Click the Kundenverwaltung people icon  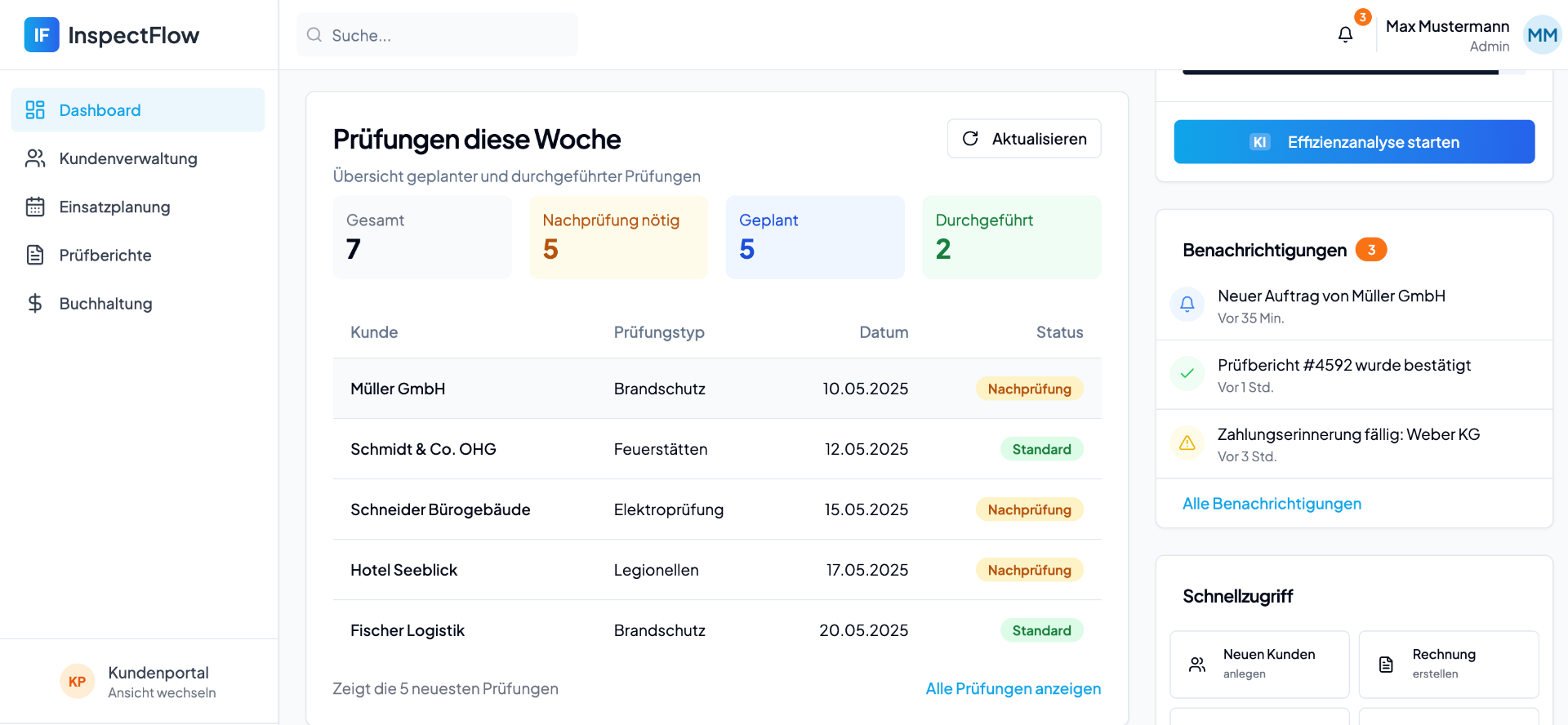(x=35, y=158)
